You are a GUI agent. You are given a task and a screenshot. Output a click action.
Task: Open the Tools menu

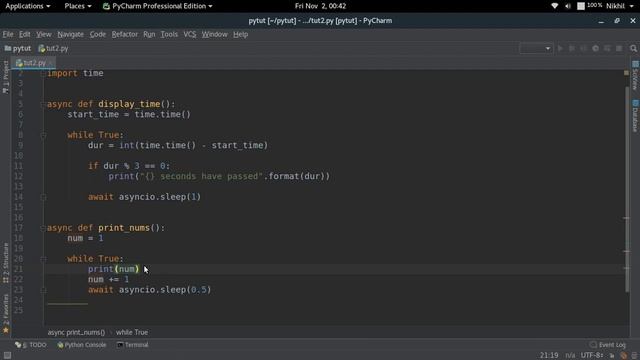point(169,34)
